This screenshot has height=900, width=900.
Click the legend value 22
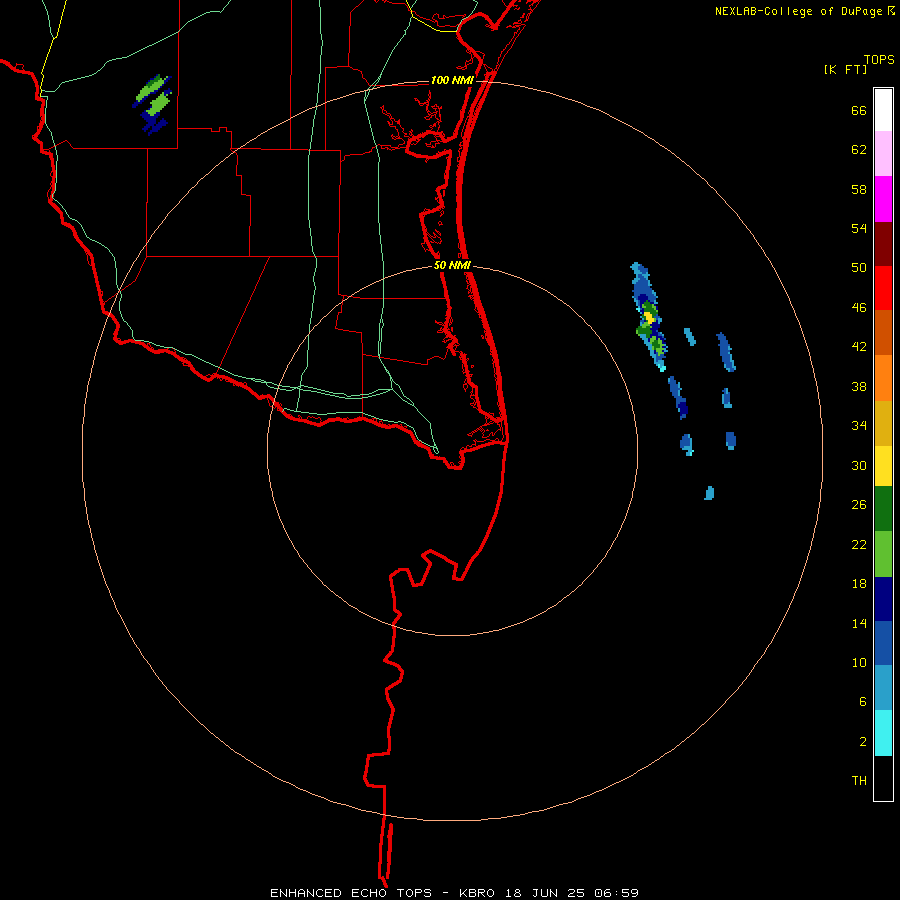pyautogui.click(x=859, y=544)
